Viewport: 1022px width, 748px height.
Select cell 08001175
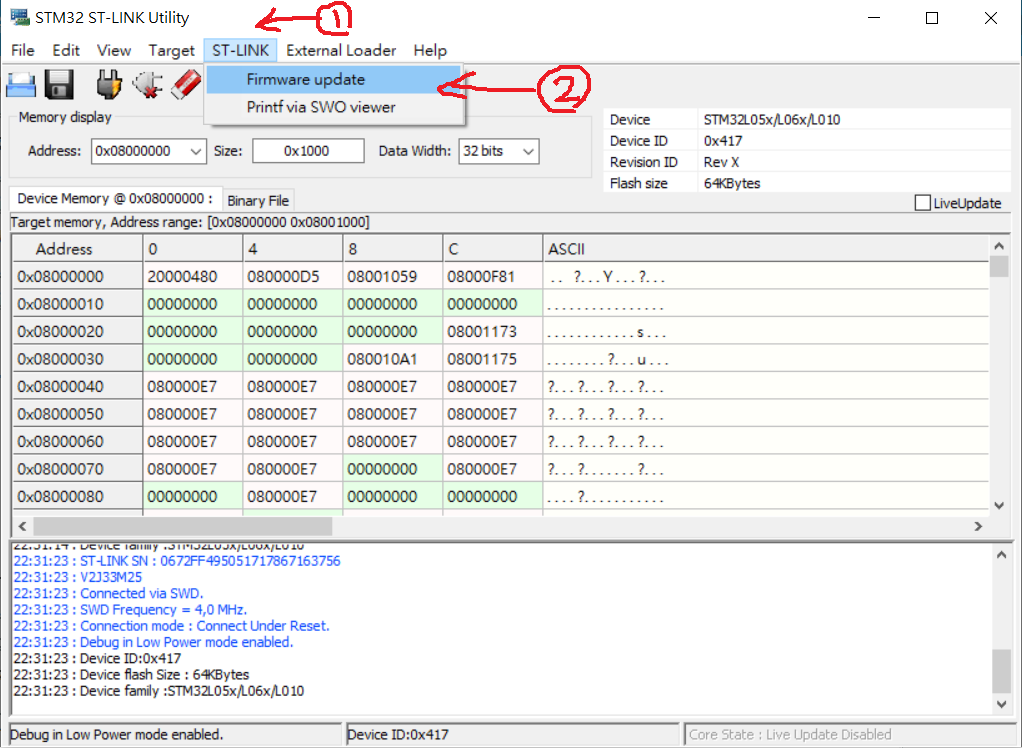pyautogui.click(x=493, y=359)
